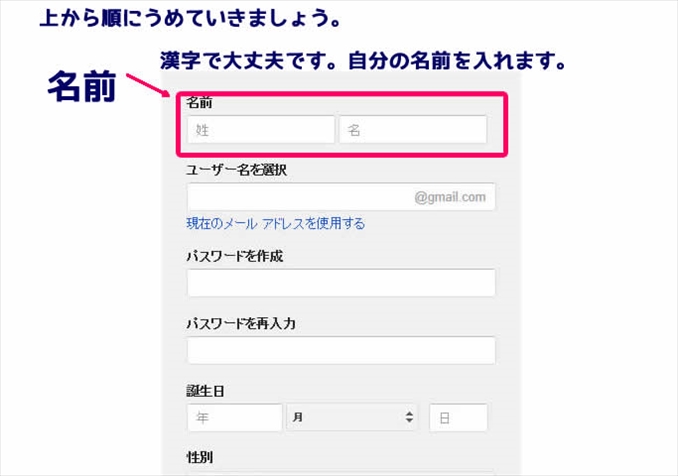The height and width of the screenshot is (476, 678).
Task: Click the 年 birth year field
Action: [234, 418]
